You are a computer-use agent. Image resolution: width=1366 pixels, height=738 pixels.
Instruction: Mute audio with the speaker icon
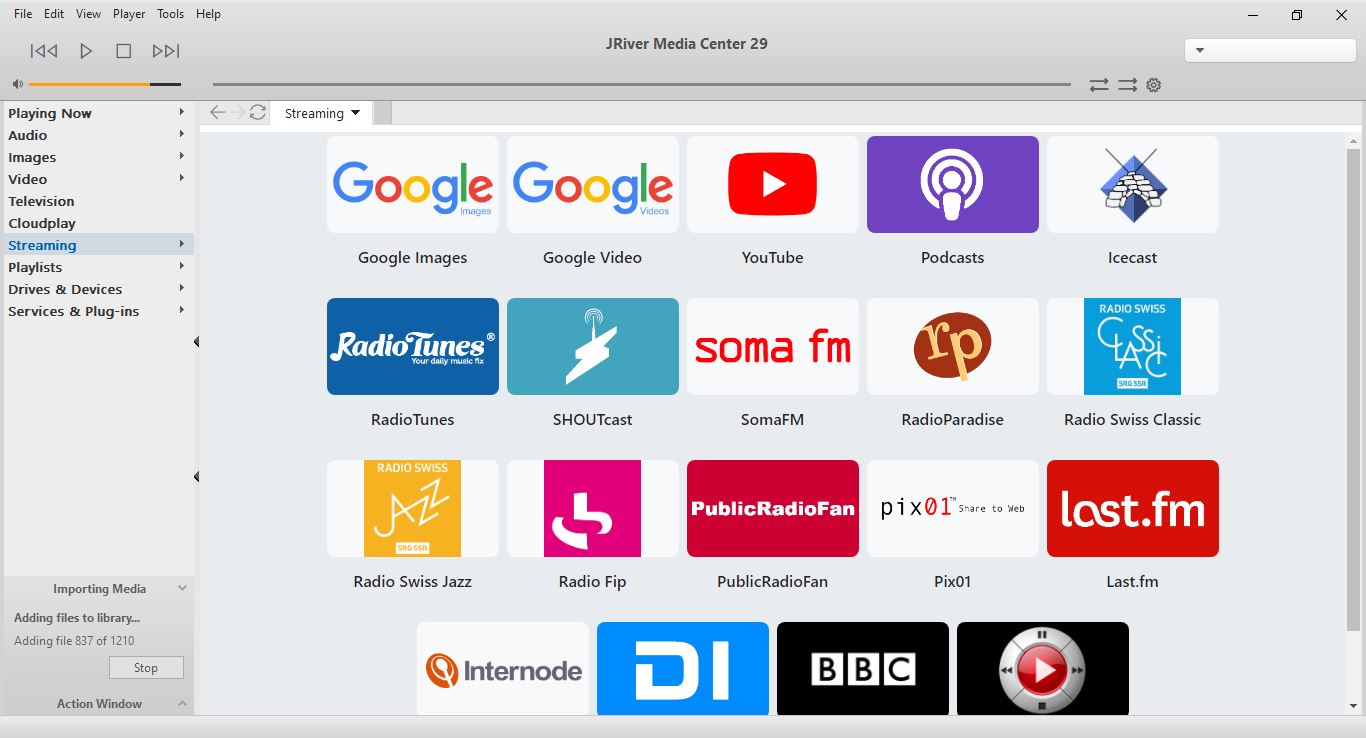pos(17,84)
